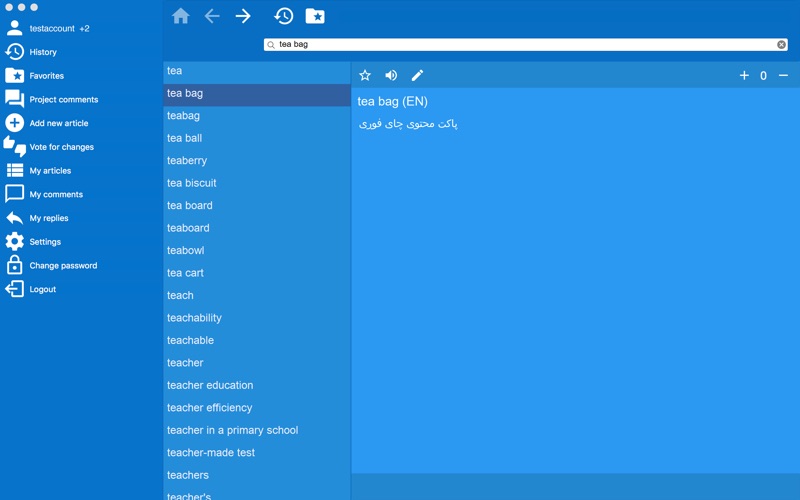Clear the search field with the X icon
The width and height of the screenshot is (800, 500).
[781, 45]
